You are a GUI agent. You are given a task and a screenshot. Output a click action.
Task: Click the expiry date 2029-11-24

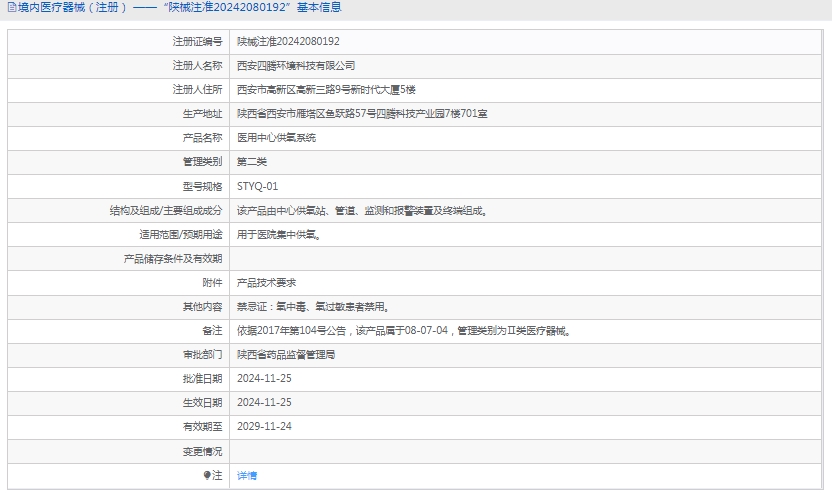click(x=264, y=427)
